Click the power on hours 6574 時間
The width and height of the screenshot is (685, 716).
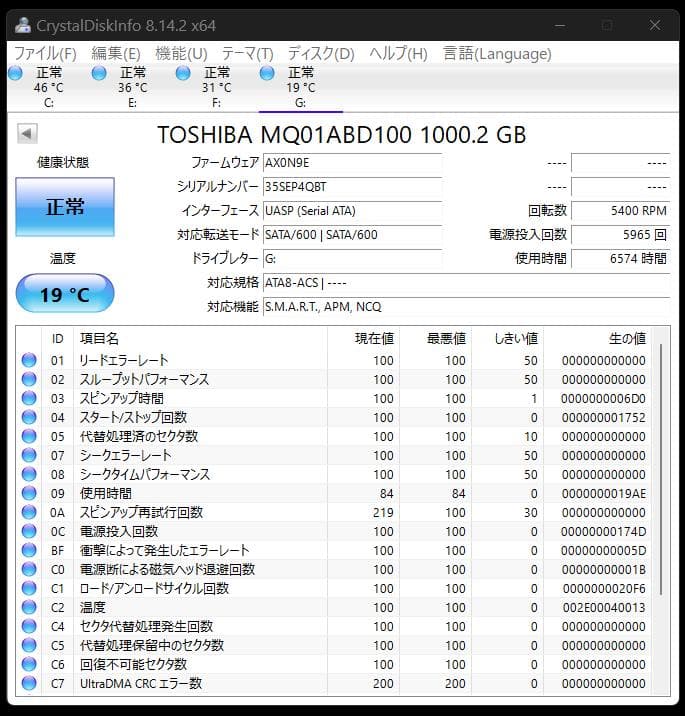620,259
